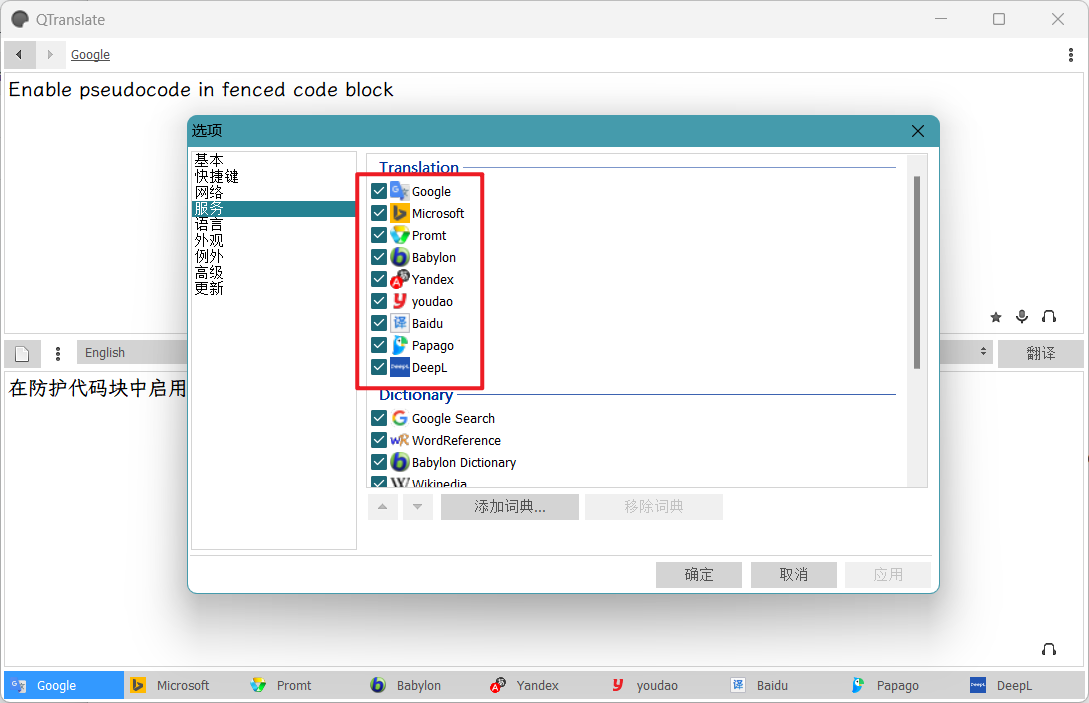Click the Promt icon in services list
Image resolution: width=1089 pixels, height=703 pixels.
coord(399,235)
